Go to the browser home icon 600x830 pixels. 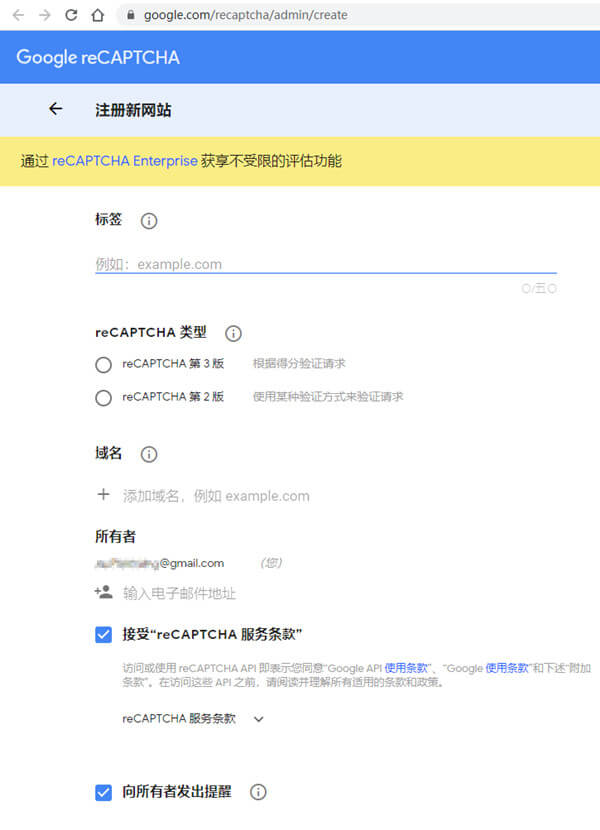coord(97,15)
